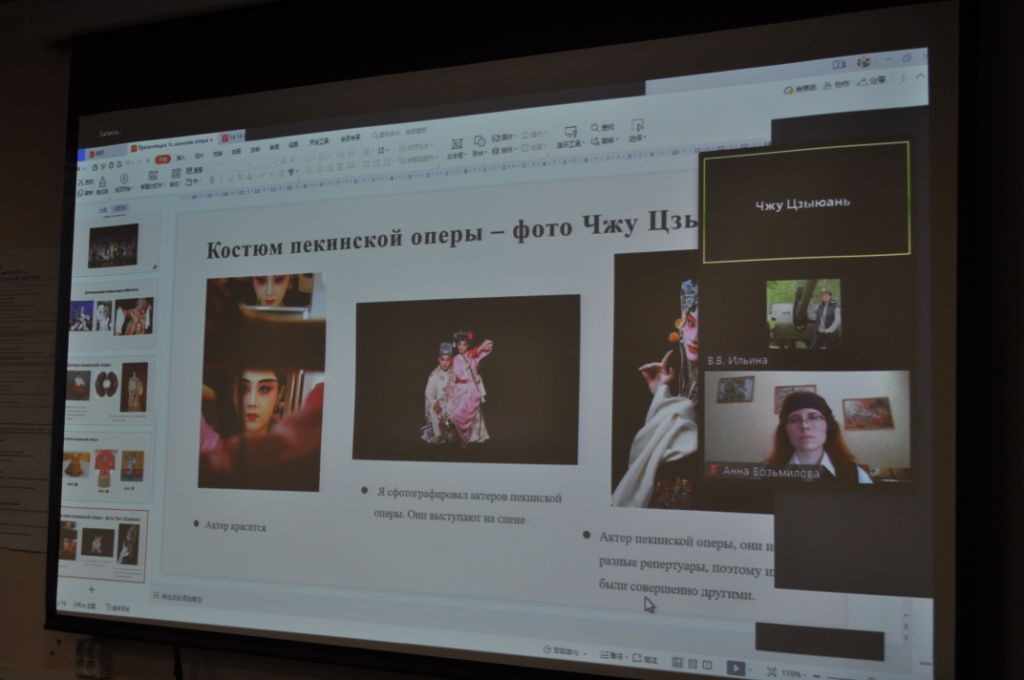Click the fit-to-window icon beside 110%
1024x680 pixels.
(x=772, y=672)
